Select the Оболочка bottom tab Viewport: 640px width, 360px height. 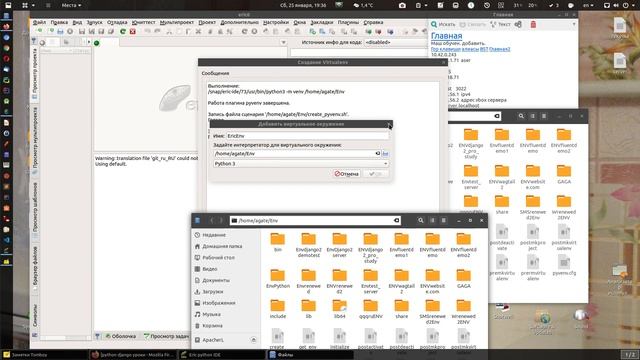point(121,336)
